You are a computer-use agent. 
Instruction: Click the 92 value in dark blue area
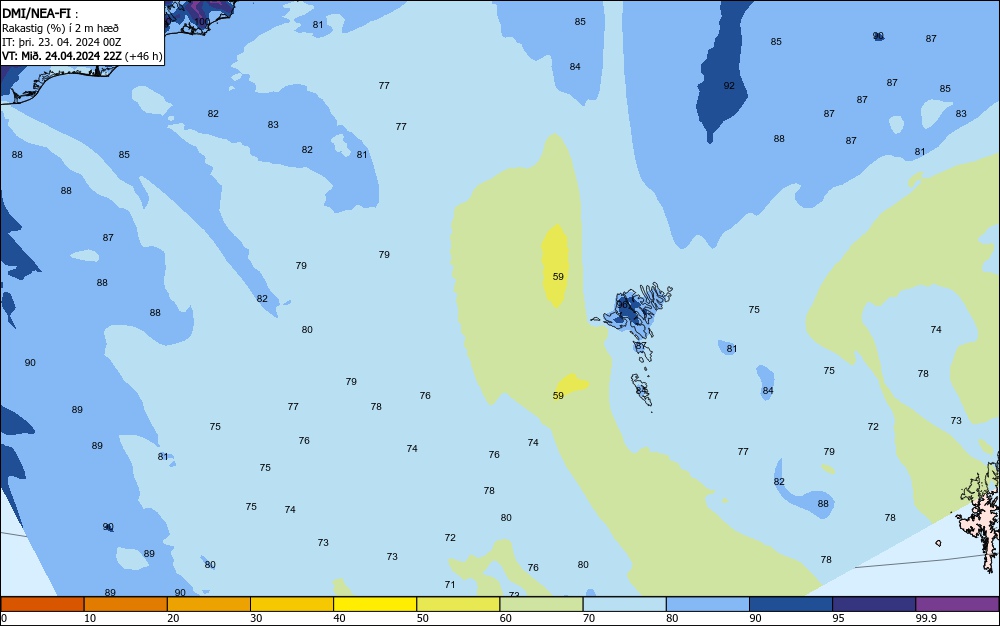click(x=729, y=85)
